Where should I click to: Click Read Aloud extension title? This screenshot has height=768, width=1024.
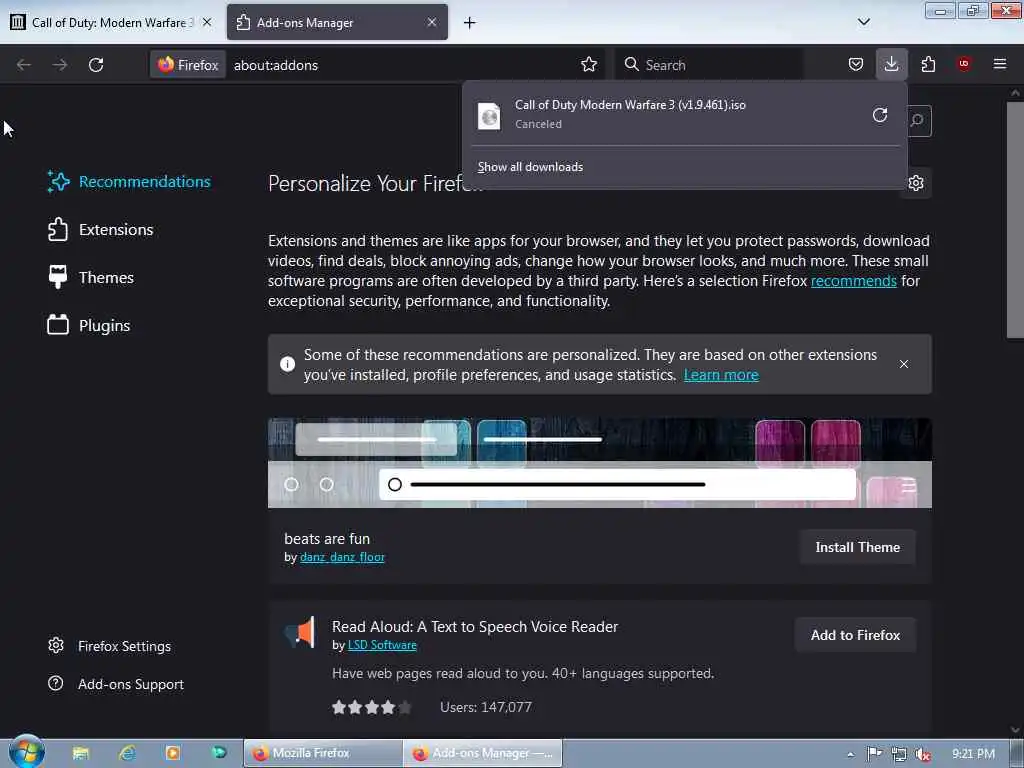coord(475,627)
